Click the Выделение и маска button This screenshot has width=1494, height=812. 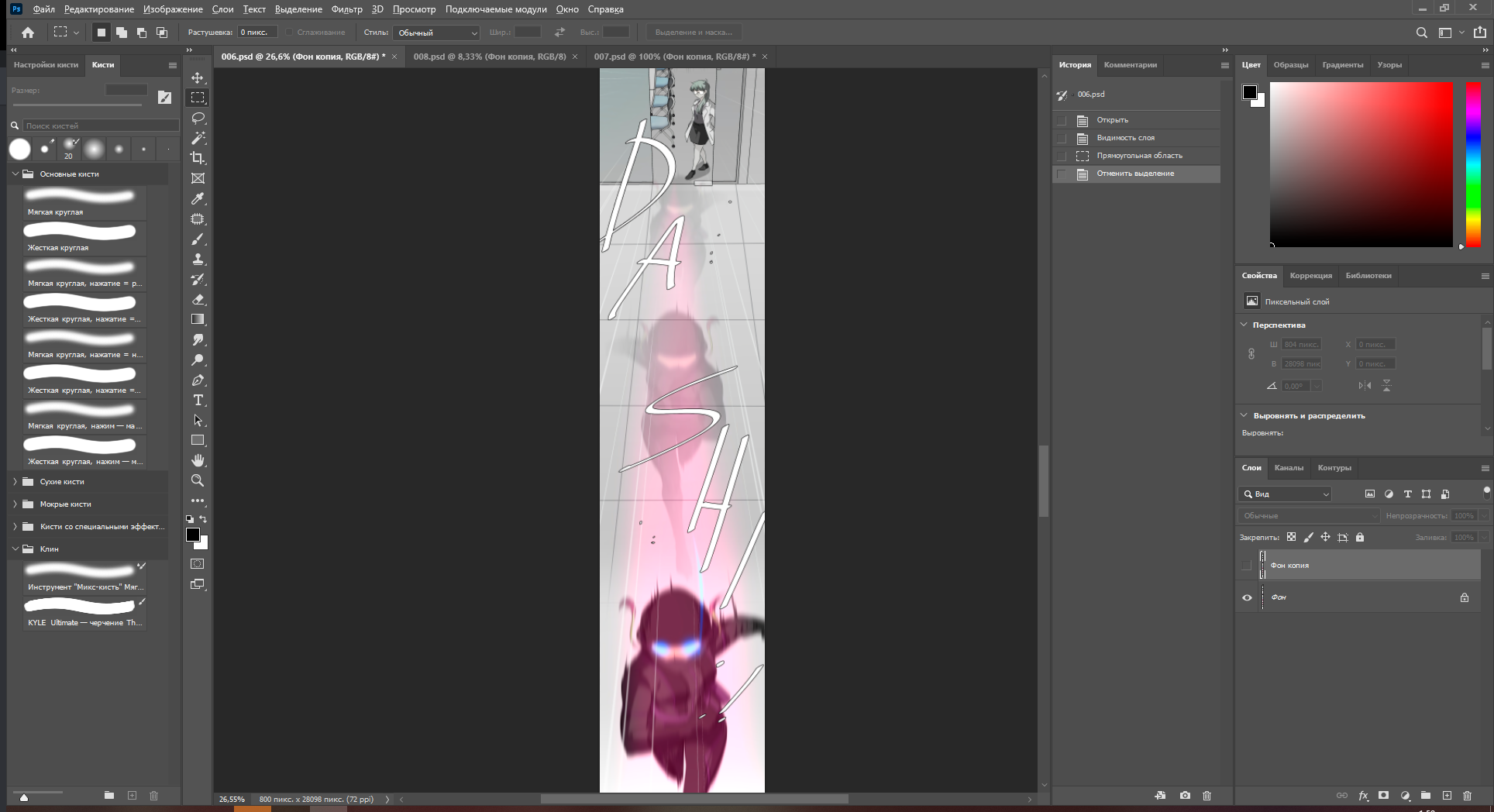tap(694, 33)
